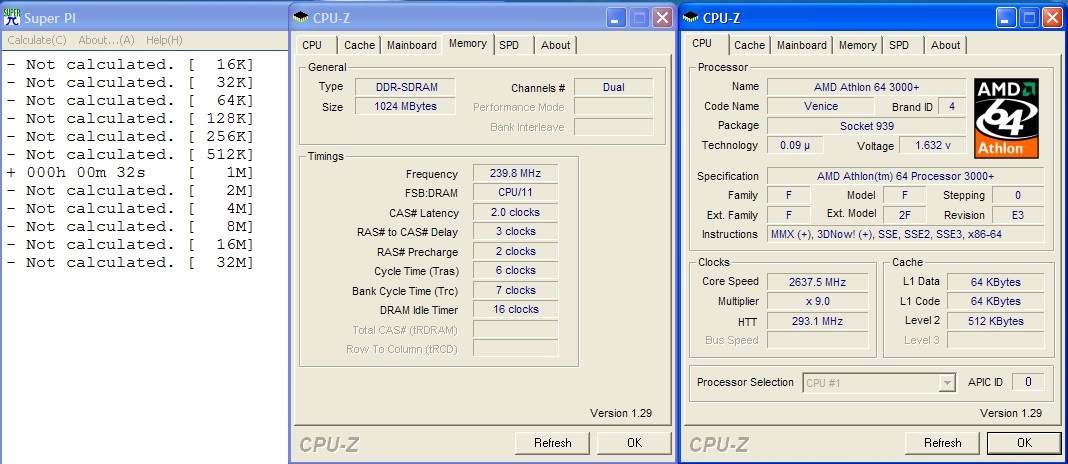Screen dimensions: 1068x464
Task: Click the AMD Athlon 64 logo
Action: coord(1006,118)
